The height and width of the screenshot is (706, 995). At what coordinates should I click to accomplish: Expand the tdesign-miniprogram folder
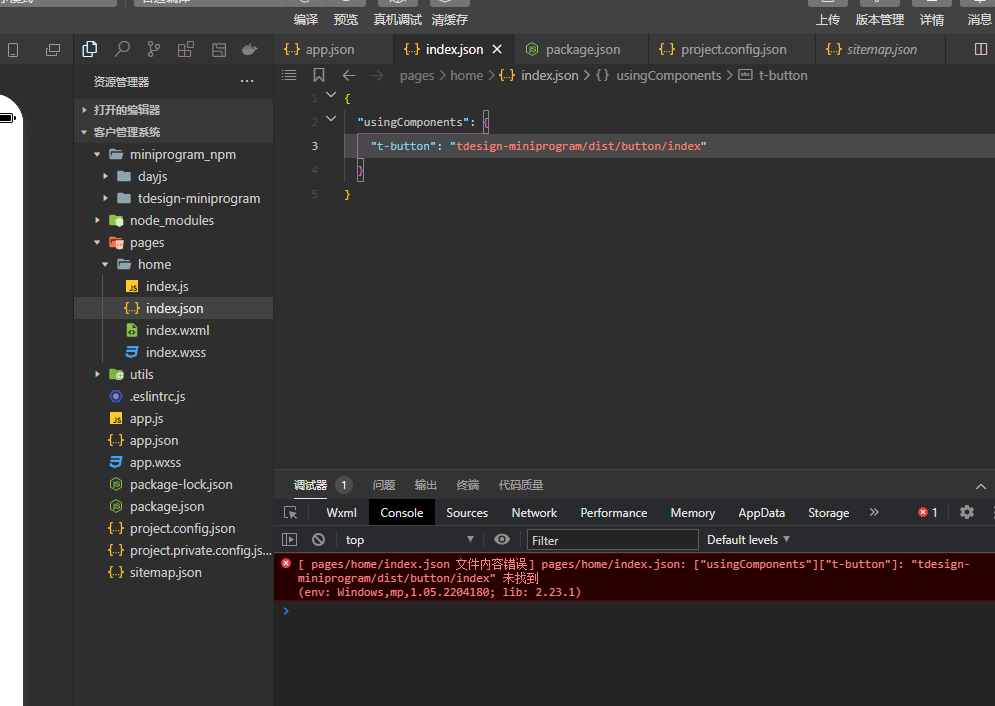[105, 199]
